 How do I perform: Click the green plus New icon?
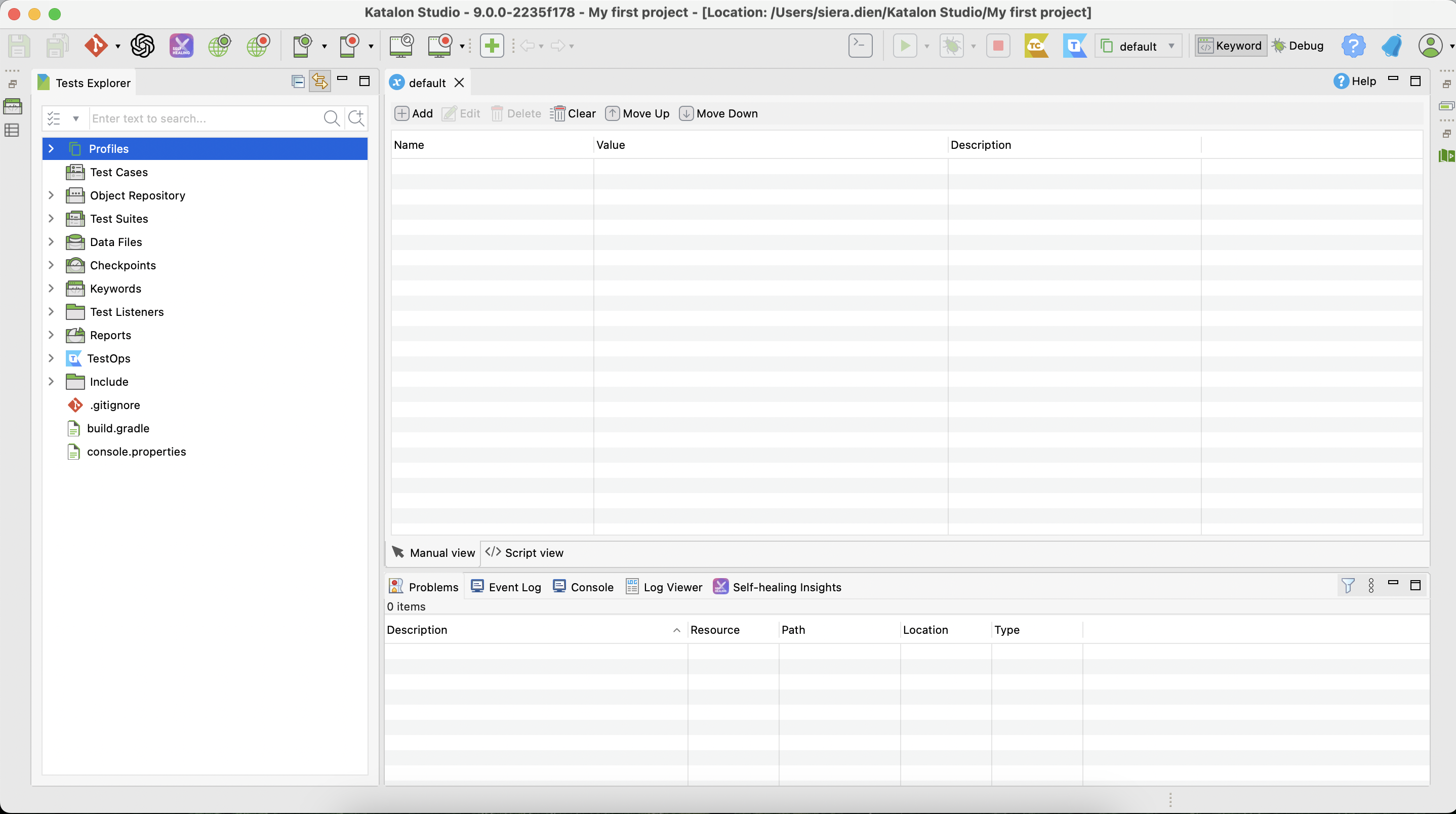[492, 46]
